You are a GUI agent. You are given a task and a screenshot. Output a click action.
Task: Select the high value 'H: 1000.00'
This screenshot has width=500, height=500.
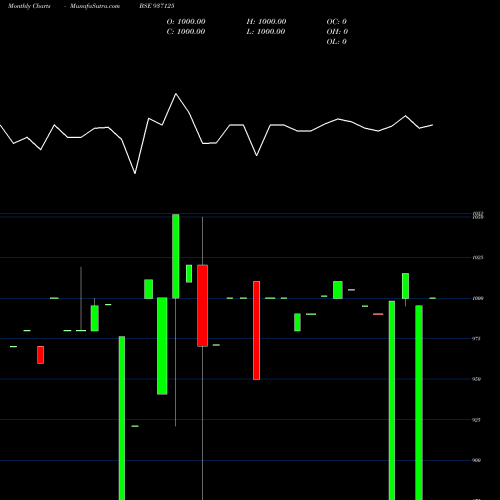coord(266,22)
